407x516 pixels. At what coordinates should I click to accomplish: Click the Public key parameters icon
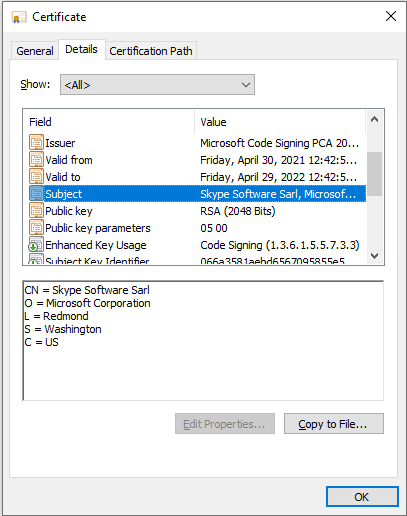(36, 228)
